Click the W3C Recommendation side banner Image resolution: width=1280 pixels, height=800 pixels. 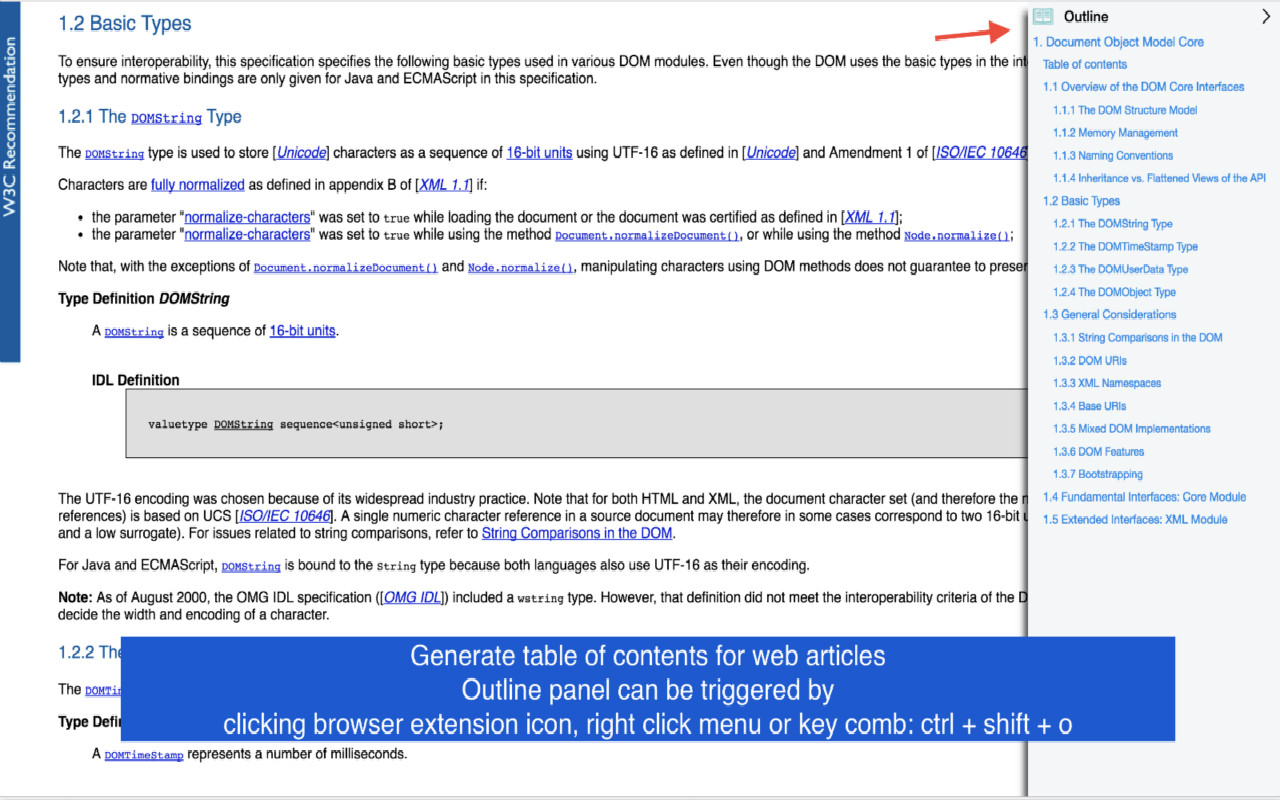coord(10,182)
